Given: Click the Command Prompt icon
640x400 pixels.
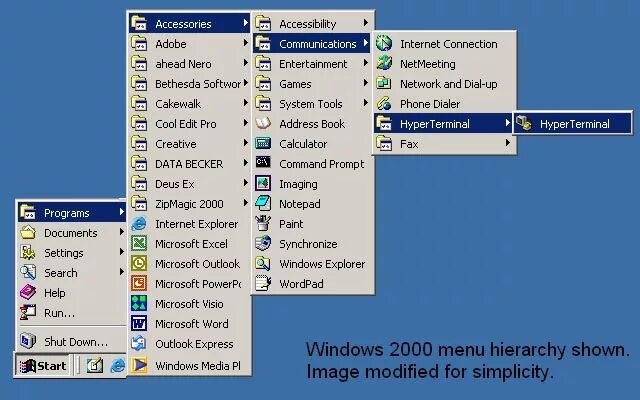Looking at the screenshot, I should (263, 164).
